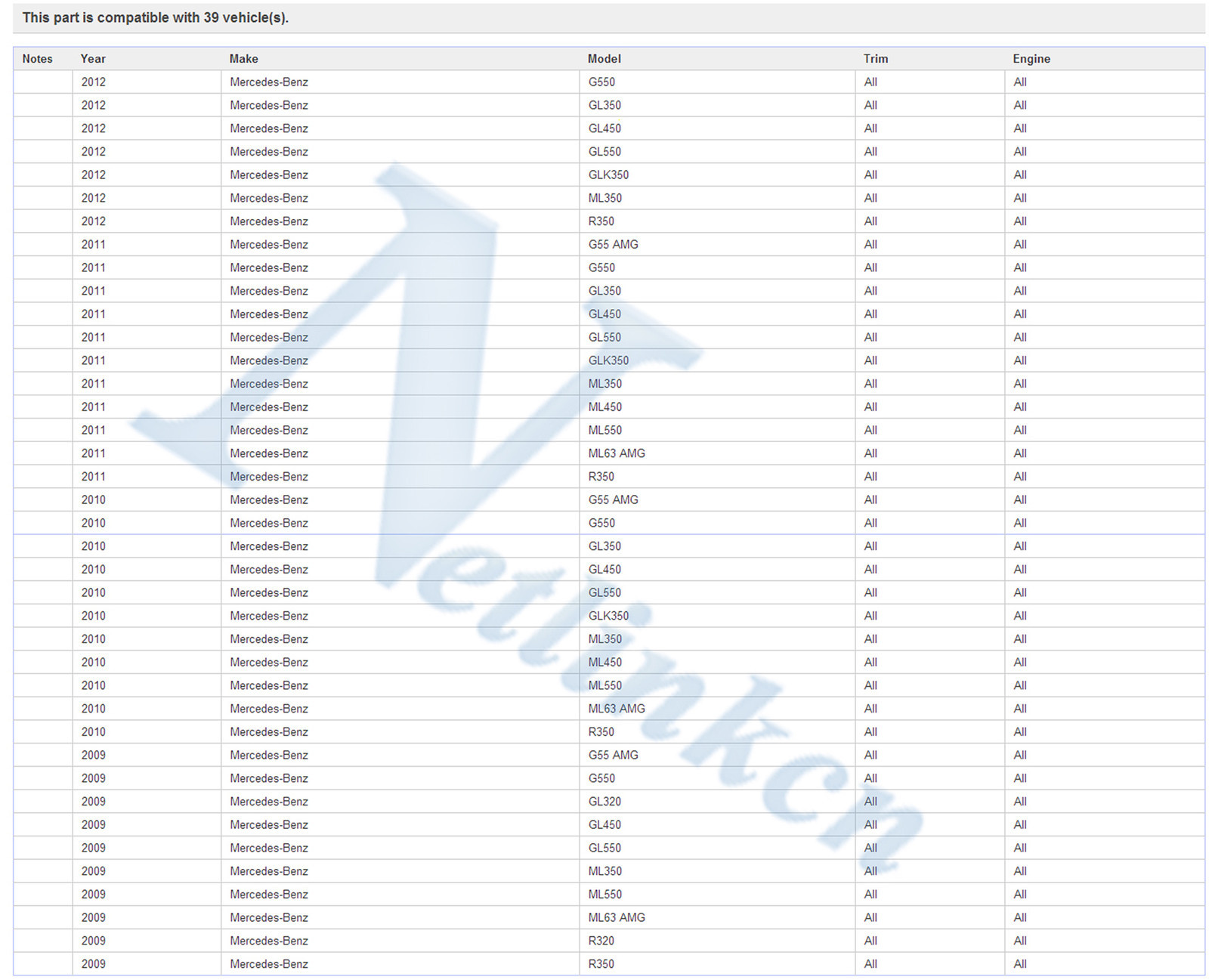Click GL350 model in the 2010 row
This screenshot has width=1209, height=980.
(604, 546)
